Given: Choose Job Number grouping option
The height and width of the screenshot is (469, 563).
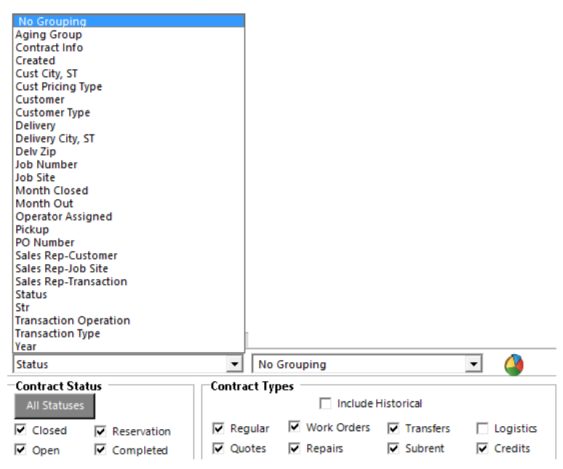Looking at the screenshot, I should (129, 164).
